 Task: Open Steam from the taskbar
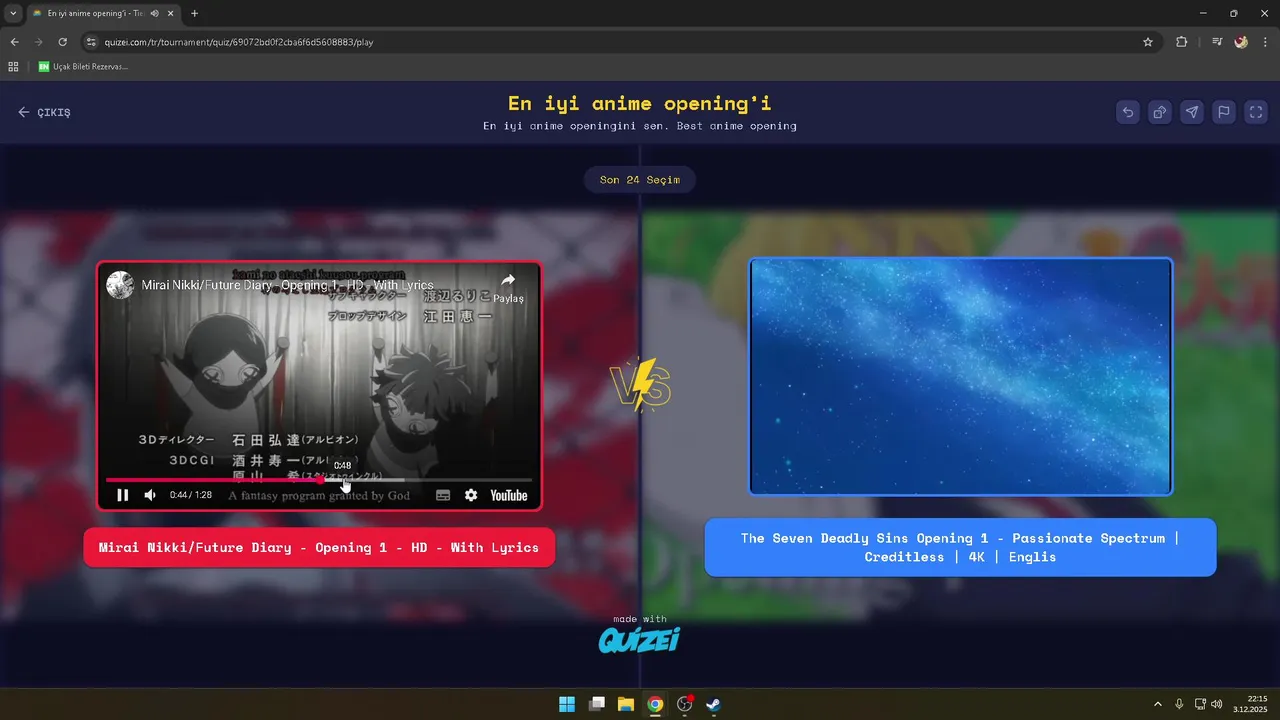click(714, 704)
